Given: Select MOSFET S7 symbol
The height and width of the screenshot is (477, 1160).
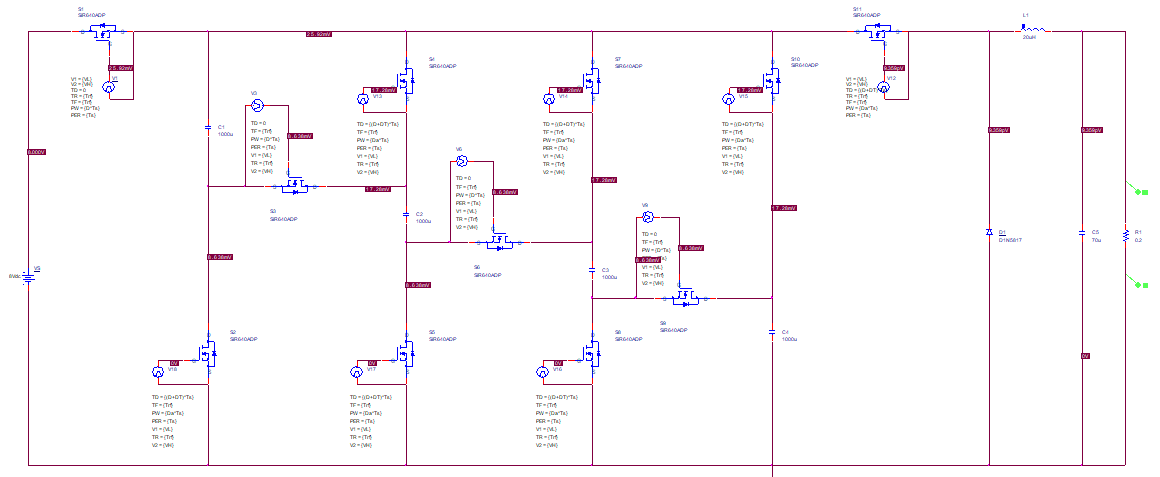Looking at the screenshot, I should [x=593, y=81].
